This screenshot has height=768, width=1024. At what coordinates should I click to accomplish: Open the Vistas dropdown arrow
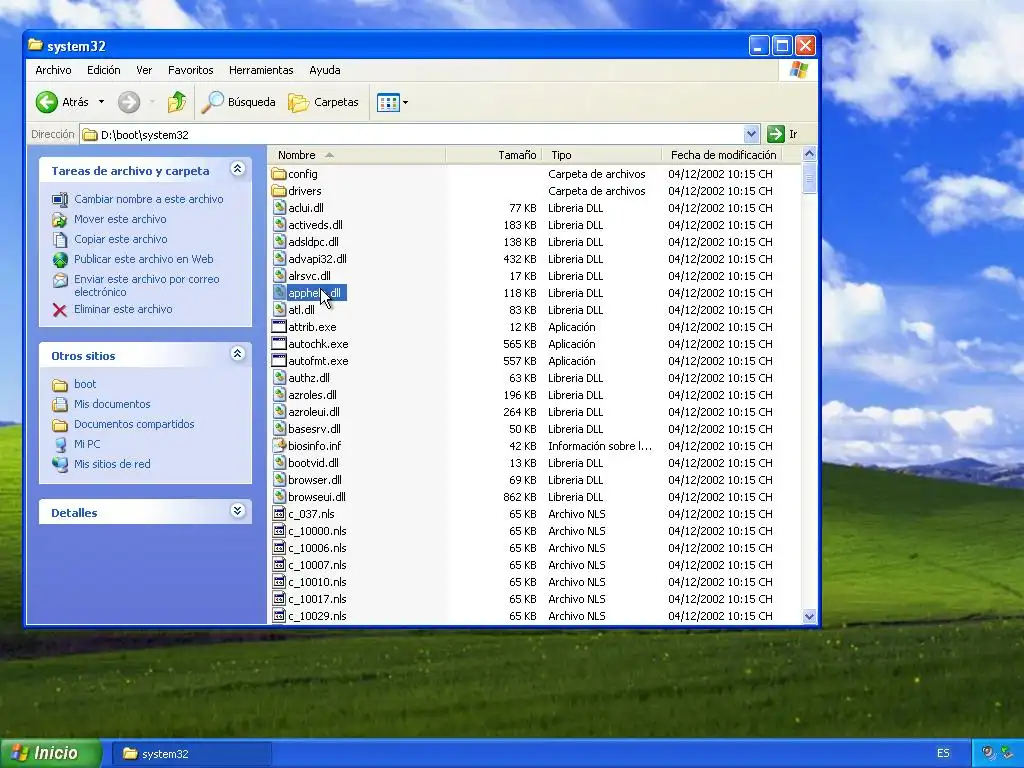406,103
